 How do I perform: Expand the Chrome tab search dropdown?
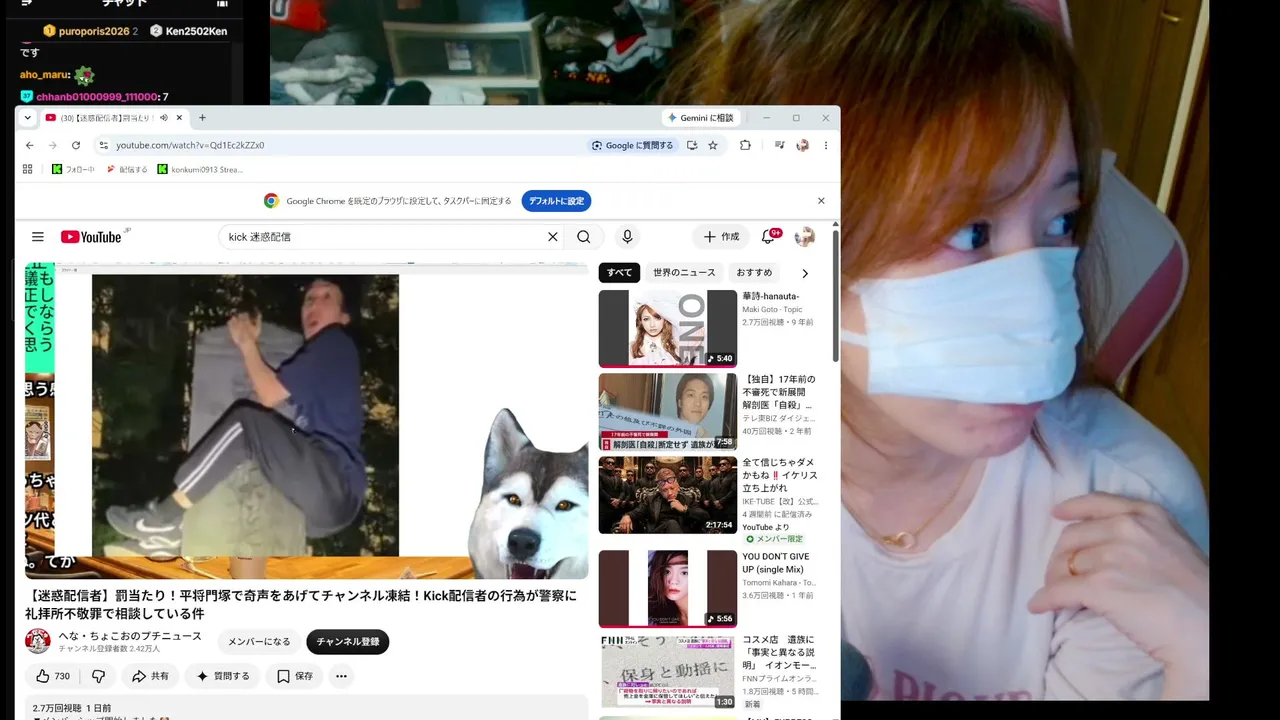28,117
